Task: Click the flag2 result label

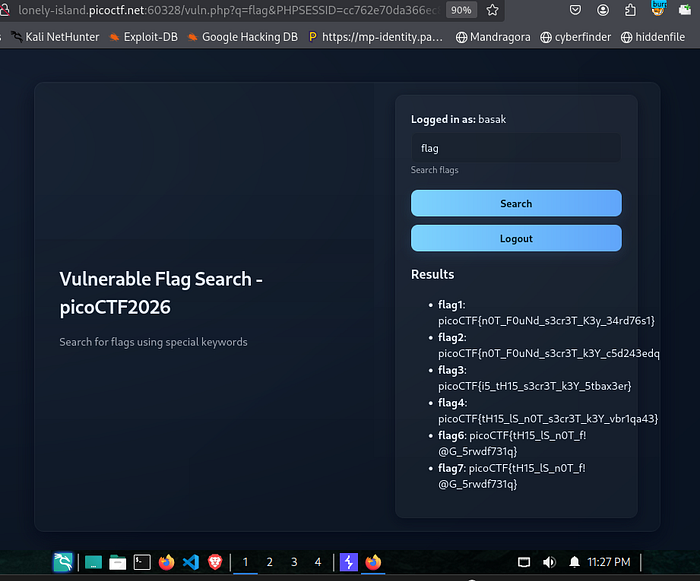Action: pos(452,337)
